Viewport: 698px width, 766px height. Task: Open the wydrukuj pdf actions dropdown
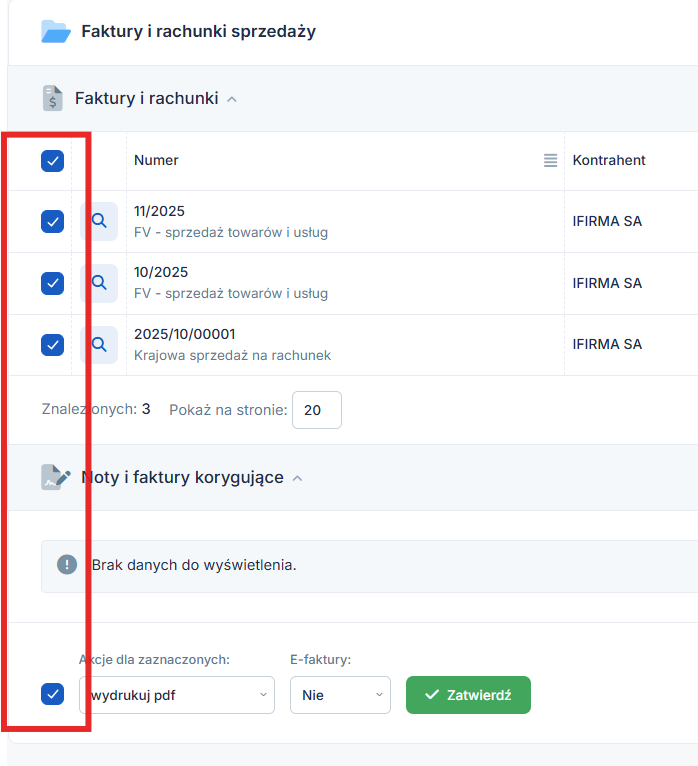[177, 695]
